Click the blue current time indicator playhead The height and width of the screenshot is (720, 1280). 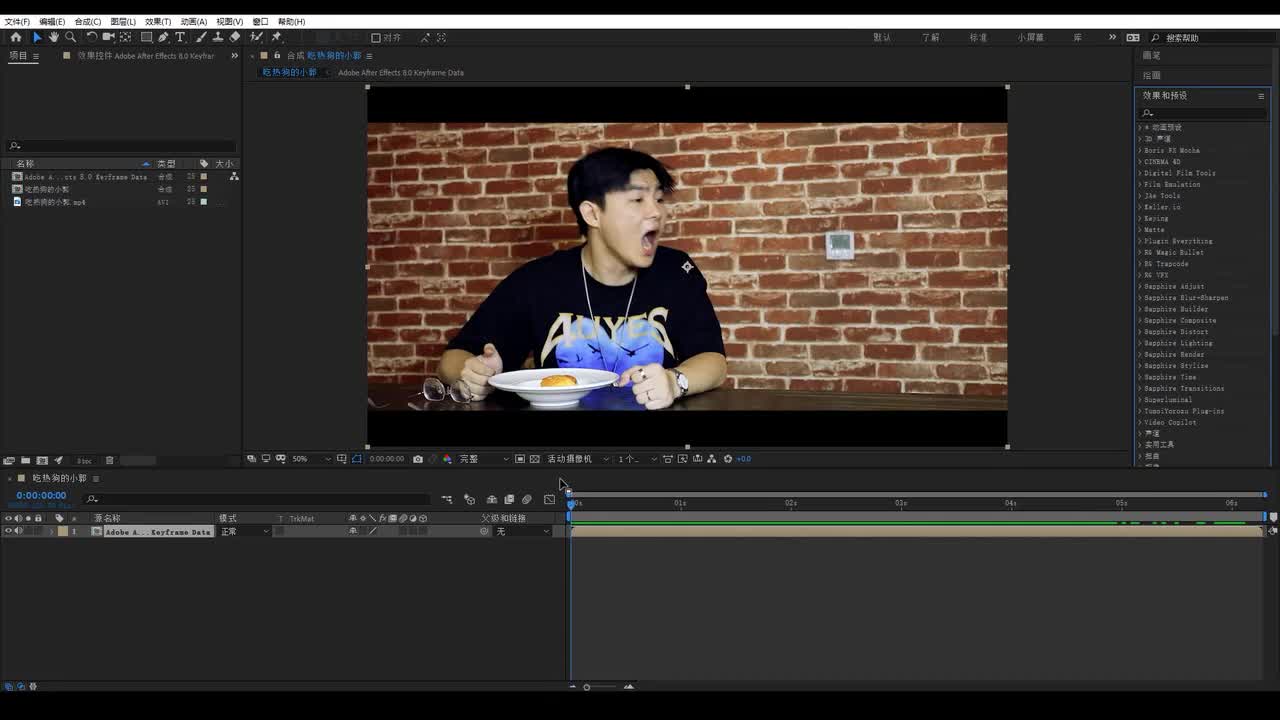(x=571, y=503)
